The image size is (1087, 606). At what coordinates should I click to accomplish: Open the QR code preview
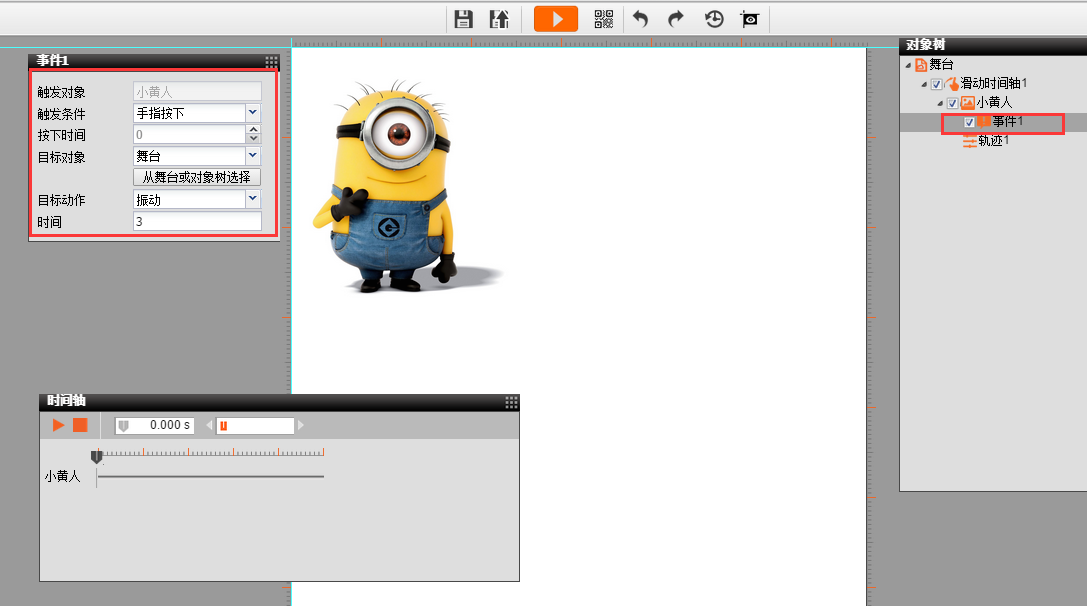604,19
